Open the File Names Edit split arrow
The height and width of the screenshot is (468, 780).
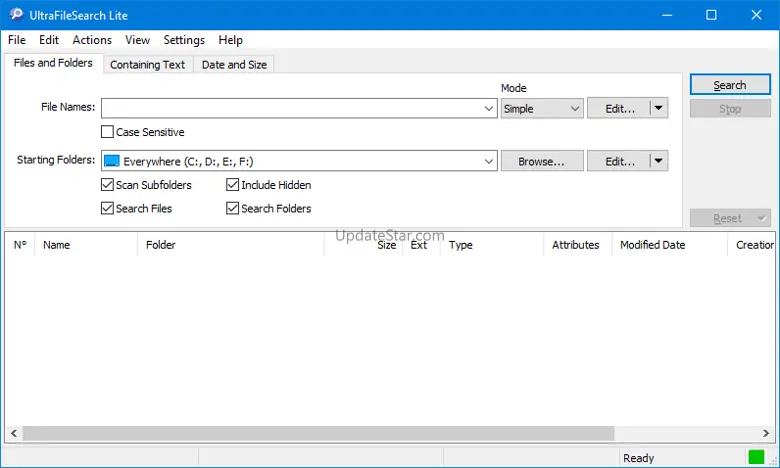pyautogui.click(x=657, y=108)
